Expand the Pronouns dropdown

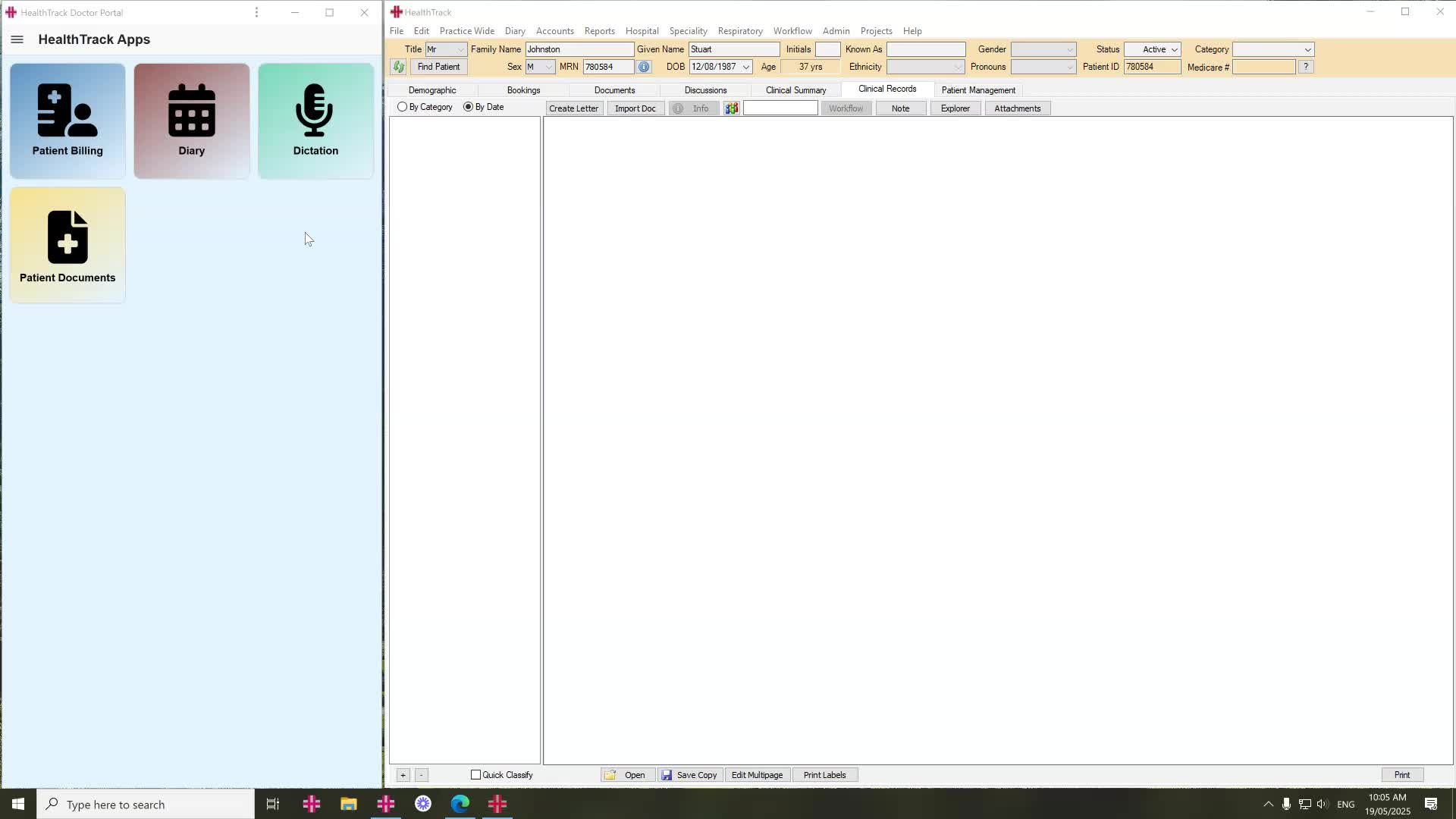1069,67
